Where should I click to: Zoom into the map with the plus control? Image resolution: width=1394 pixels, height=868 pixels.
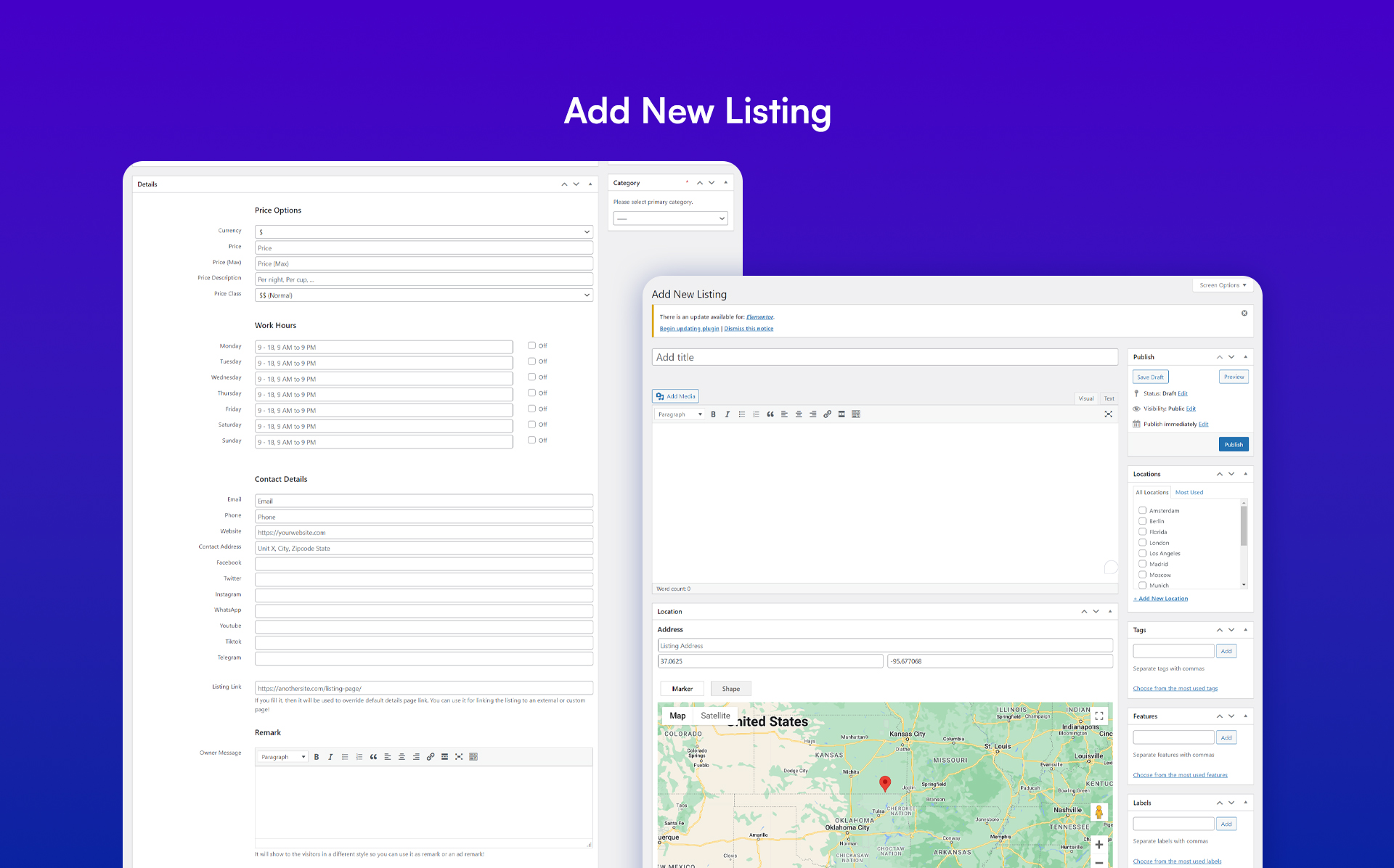[x=1099, y=844]
